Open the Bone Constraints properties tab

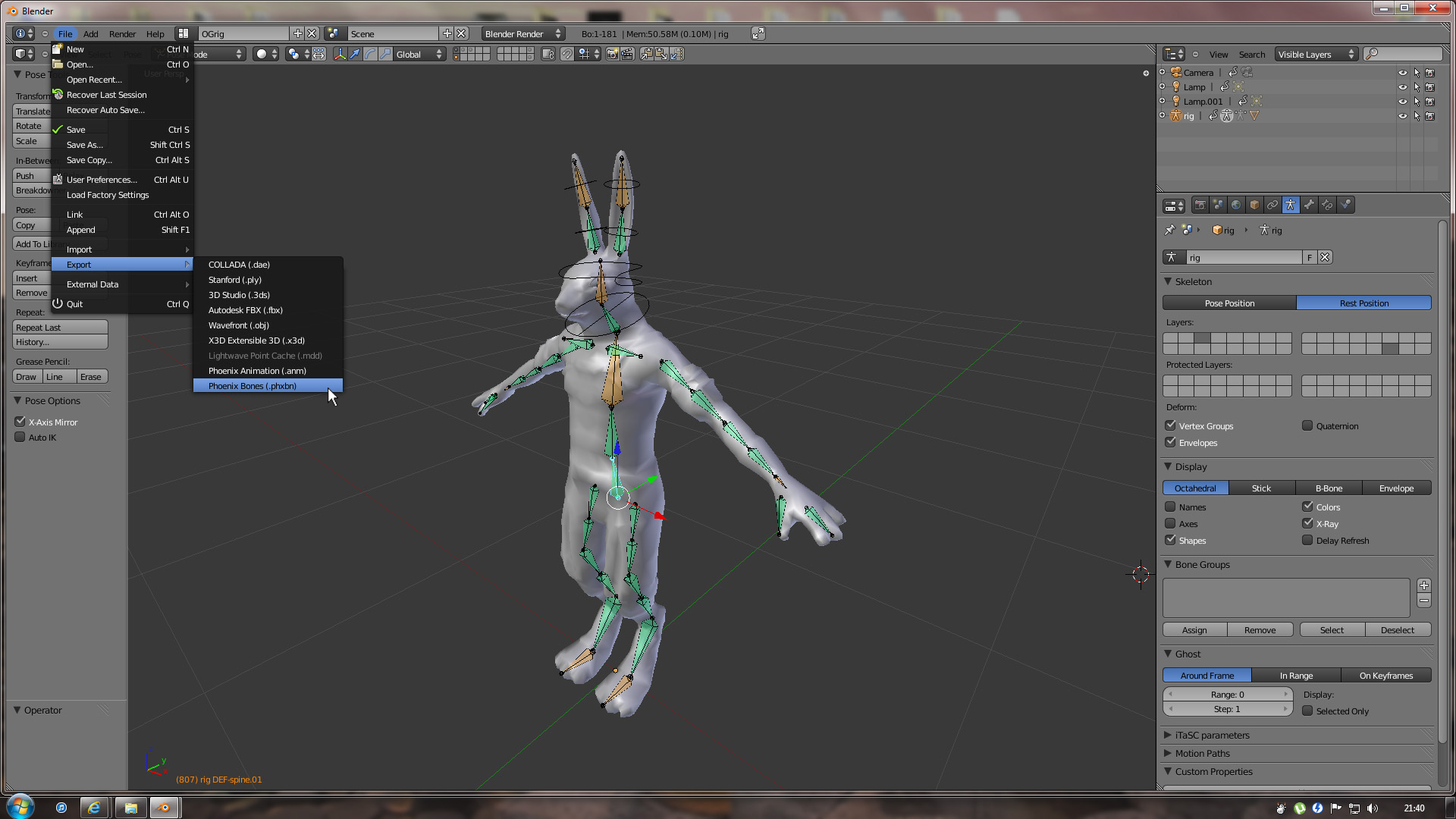tap(1327, 205)
